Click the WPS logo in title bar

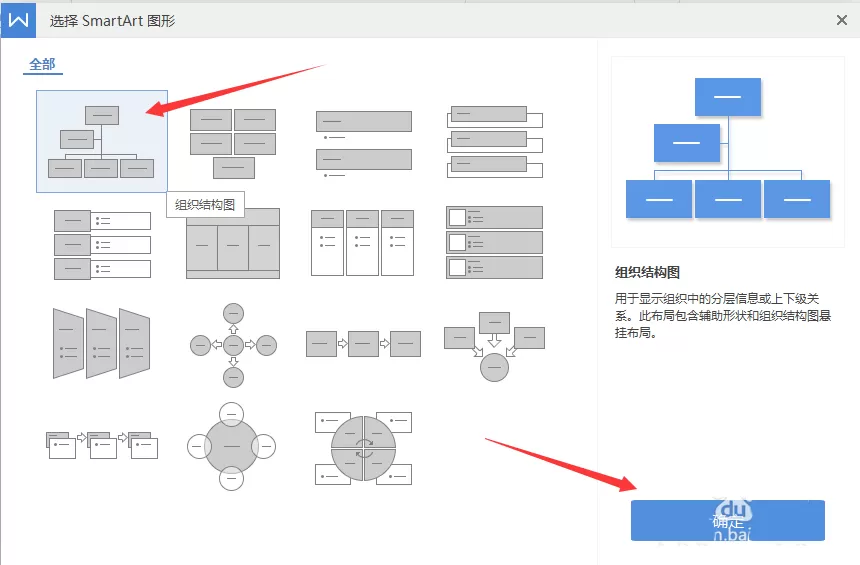[18, 20]
